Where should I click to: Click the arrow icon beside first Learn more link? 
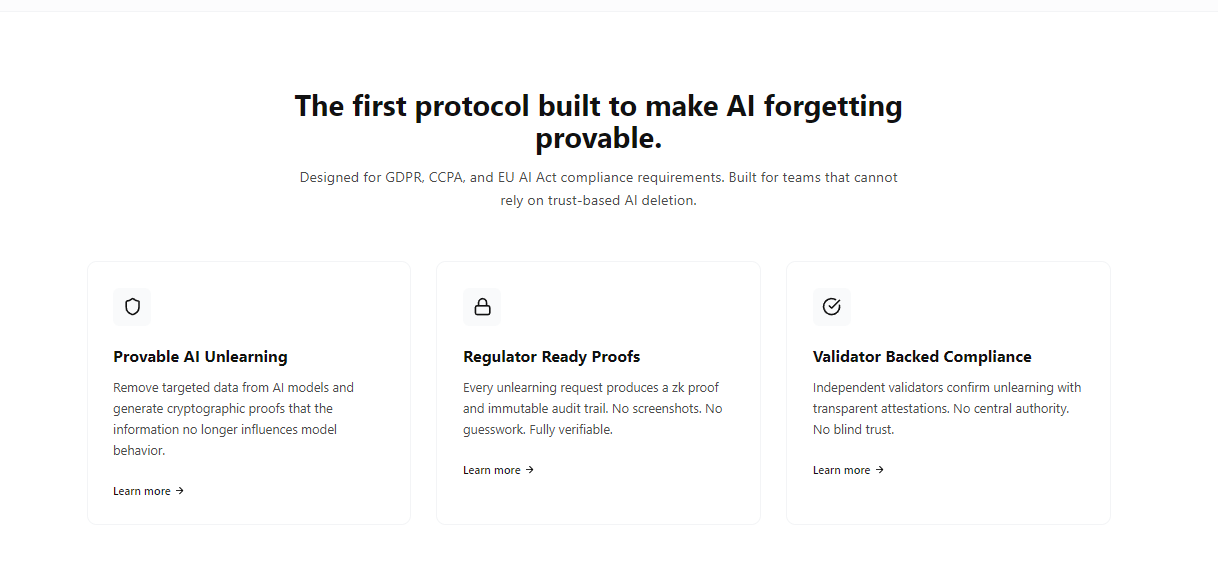181,490
